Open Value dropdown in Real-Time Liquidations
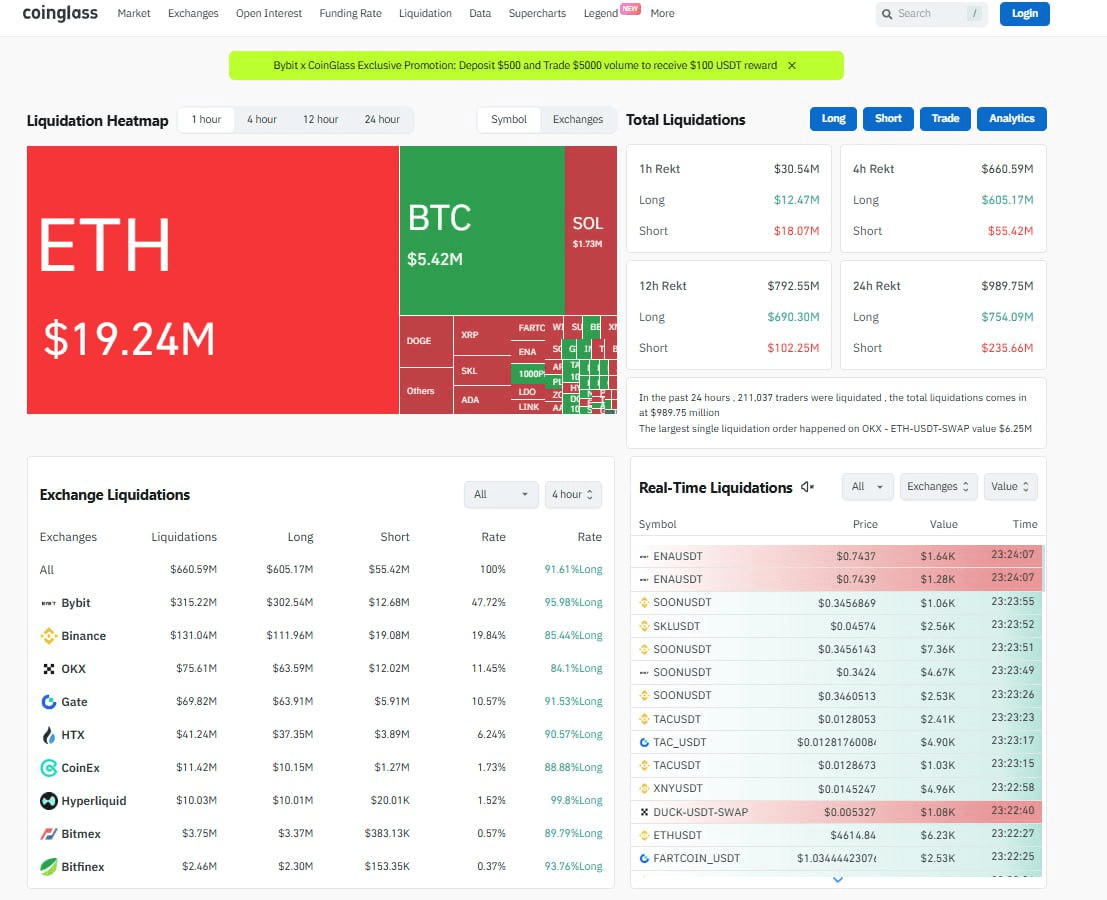The width and height of the screenshot is (1107, 900). (1010, 486)
